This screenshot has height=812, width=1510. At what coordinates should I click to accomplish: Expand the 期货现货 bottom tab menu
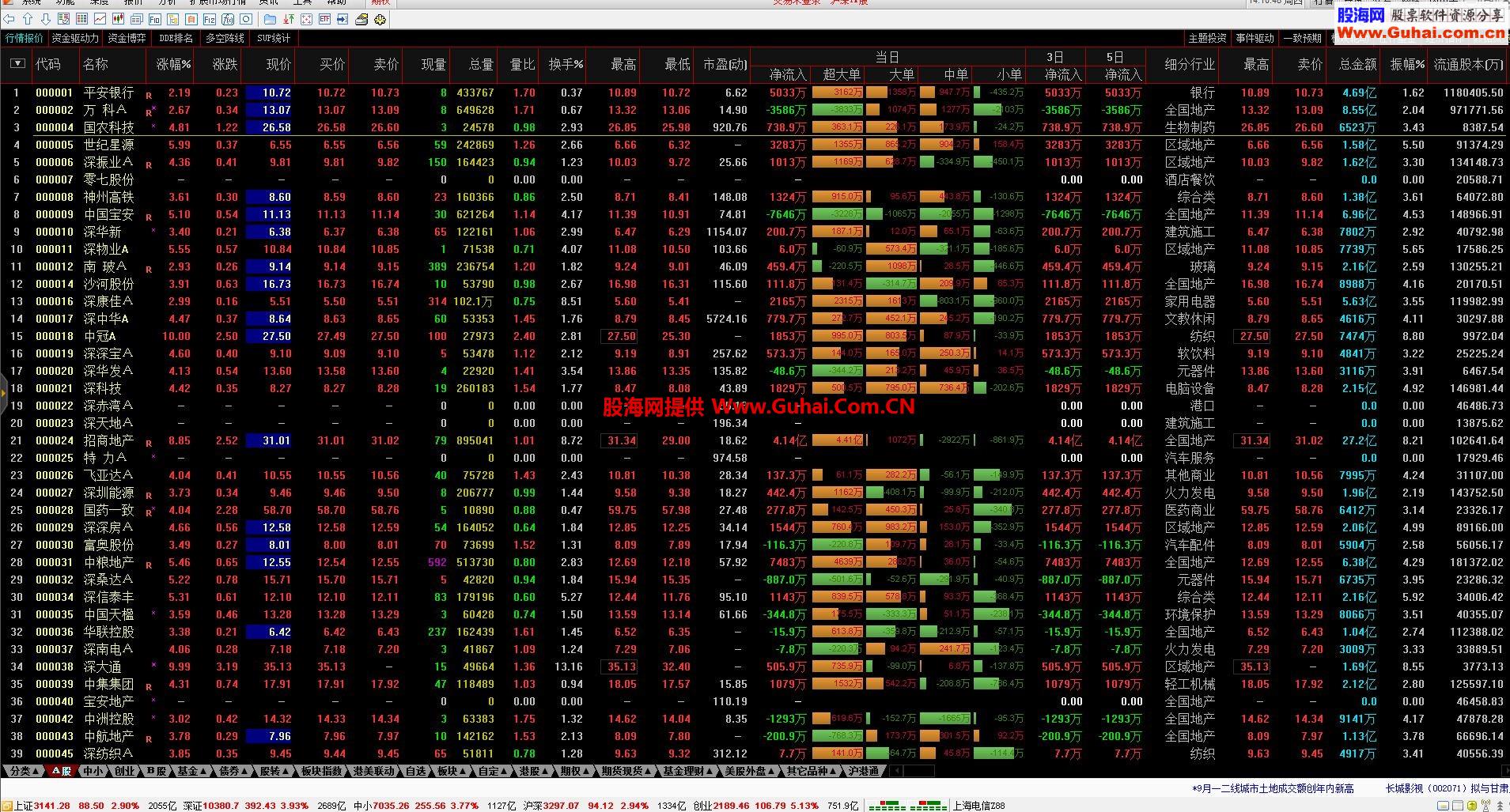pos(626,771)
